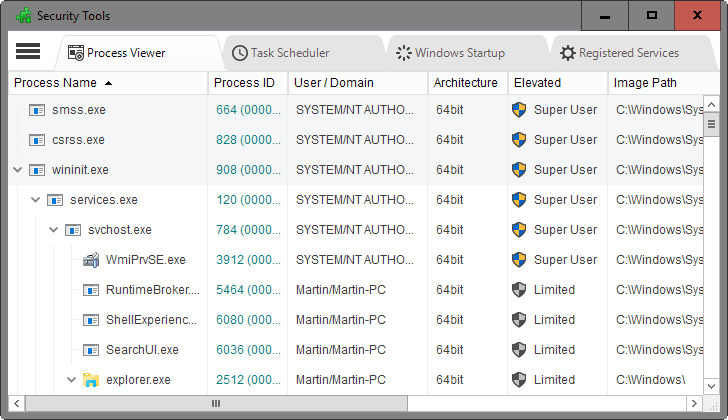Screen dimensions: 728x420
Task: Click the Registered Services gear icon
Action: pos(567,53)
